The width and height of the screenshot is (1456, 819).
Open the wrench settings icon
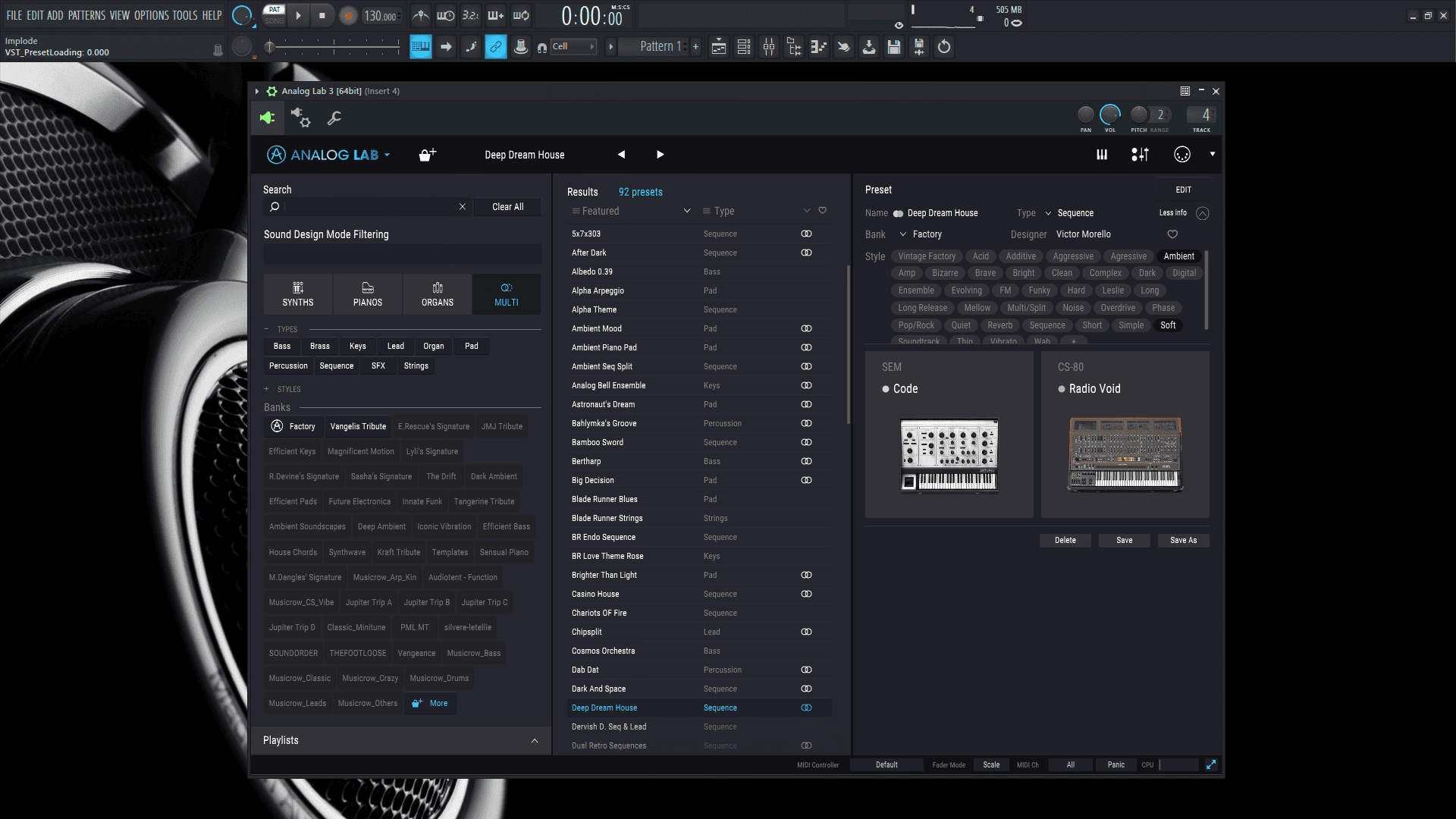tap(334, 118)
